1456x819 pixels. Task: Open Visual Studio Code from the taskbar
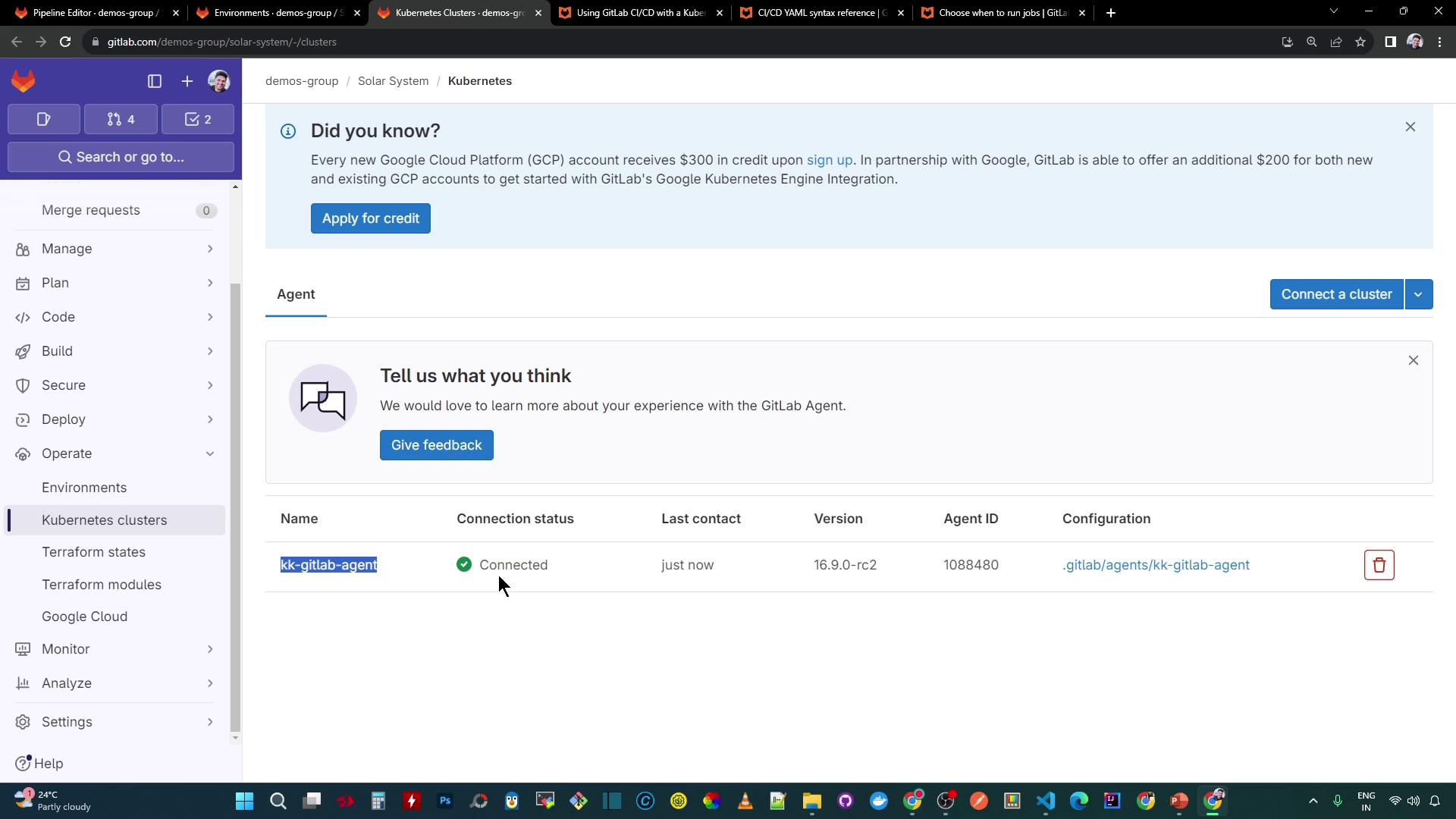[1046, 801]
